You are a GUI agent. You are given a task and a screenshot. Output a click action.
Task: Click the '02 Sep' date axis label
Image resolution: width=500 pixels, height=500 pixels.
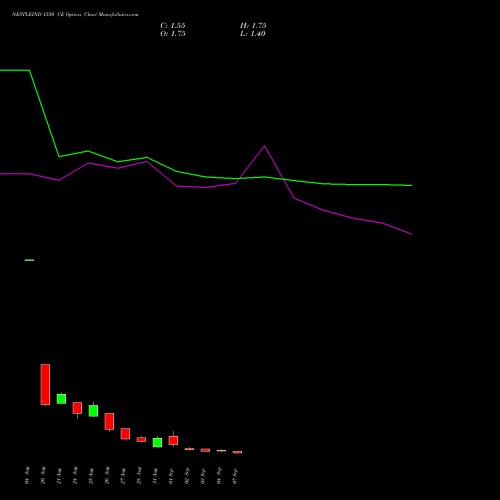tap(187, 475)
